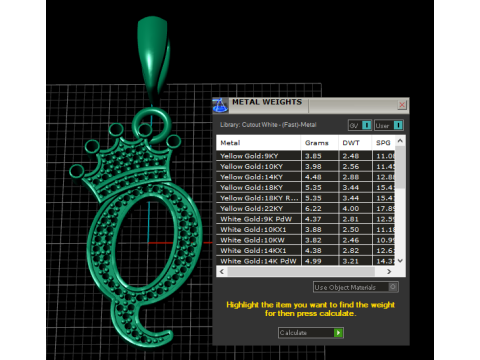Click the horizontal scroll left arrow
Image resolution: width=480 pixels, height=360 pixels.
click(222, 272)
